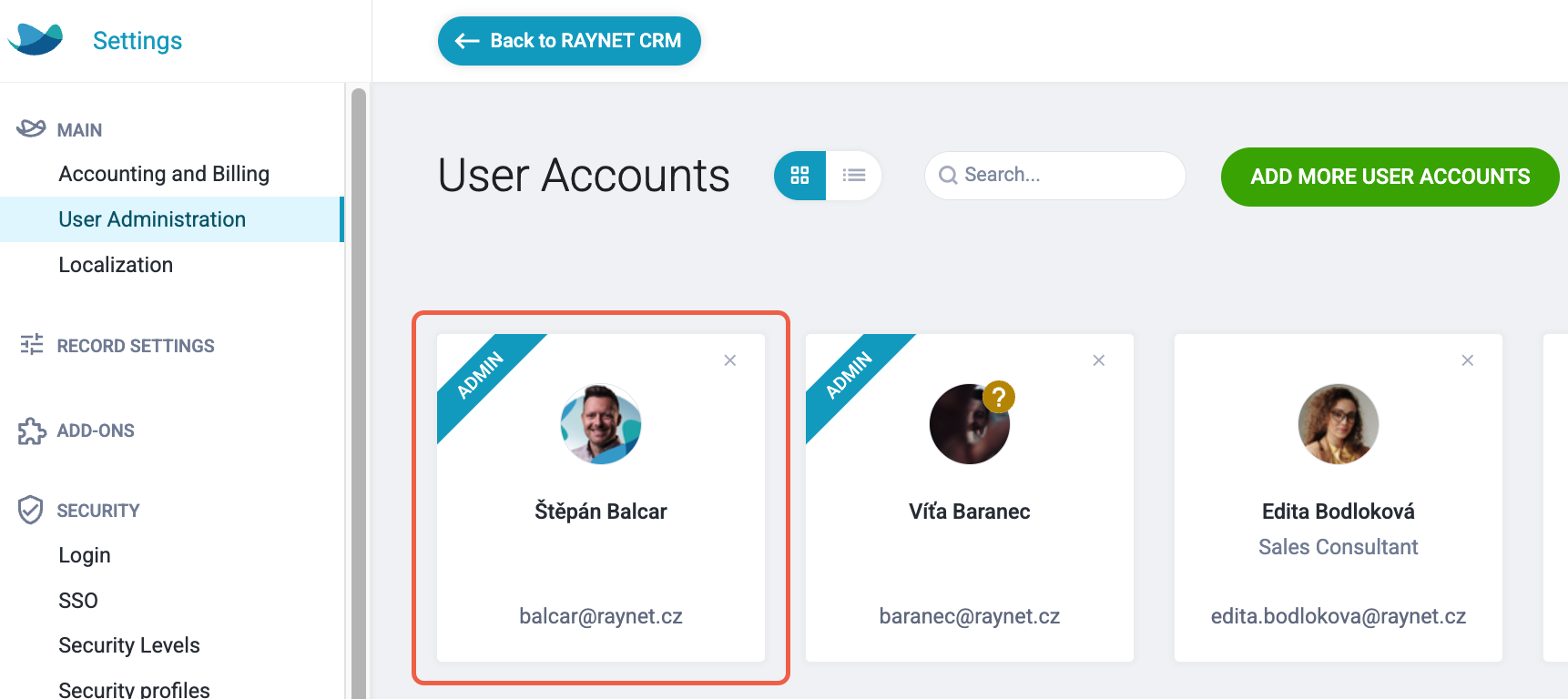1568x699 pixels.
Task: Click the ADMIN ribbon on Štěpán Balcar's card
Action: [480, 375]
